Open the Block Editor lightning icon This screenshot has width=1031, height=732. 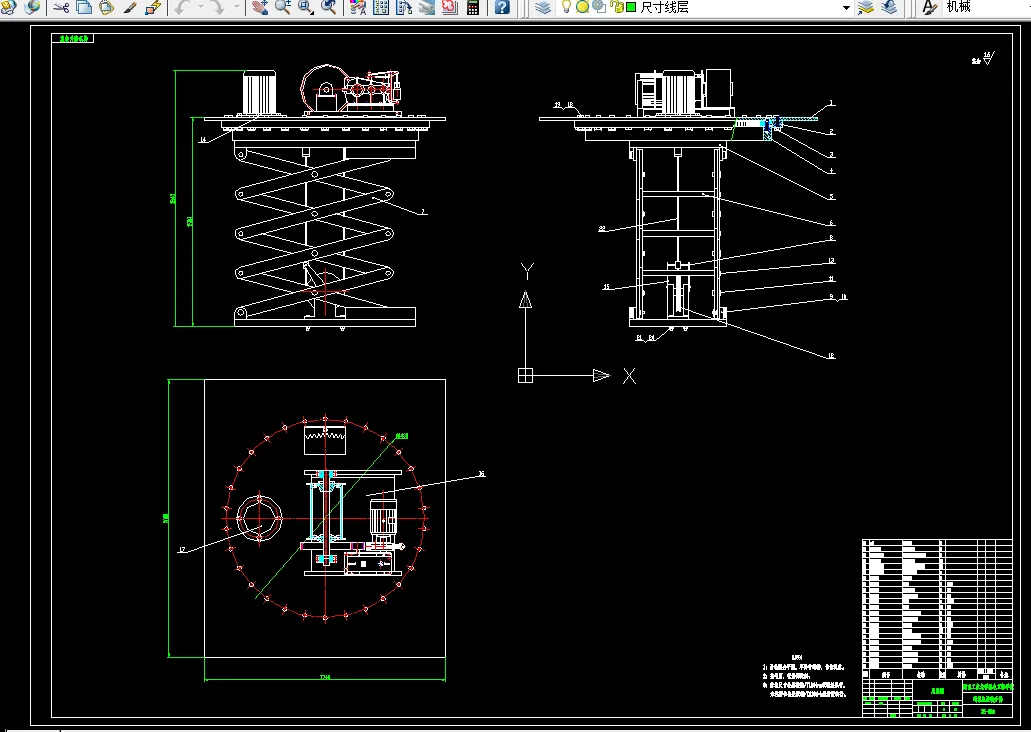tap(153, 7)
